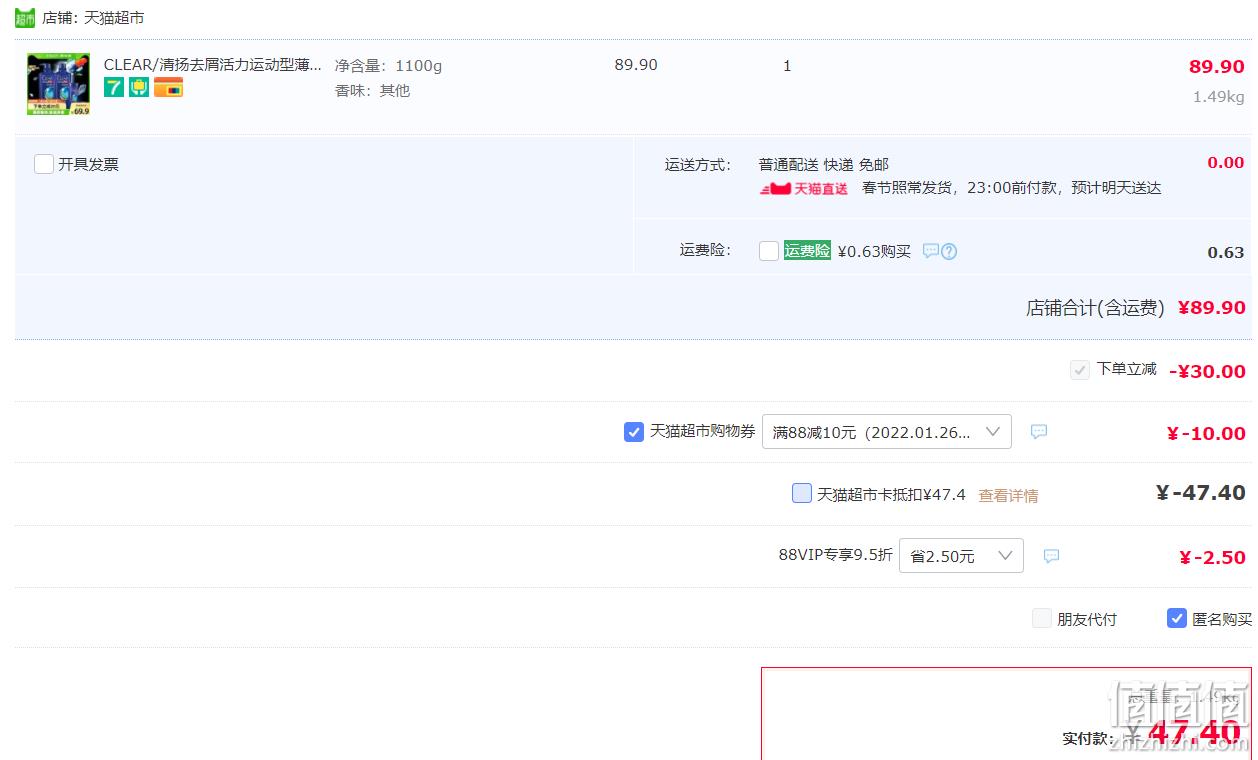This screenshot has height=760, width=1258.
Task: Open the question mark help icon for 运费险
Action: 949,251
